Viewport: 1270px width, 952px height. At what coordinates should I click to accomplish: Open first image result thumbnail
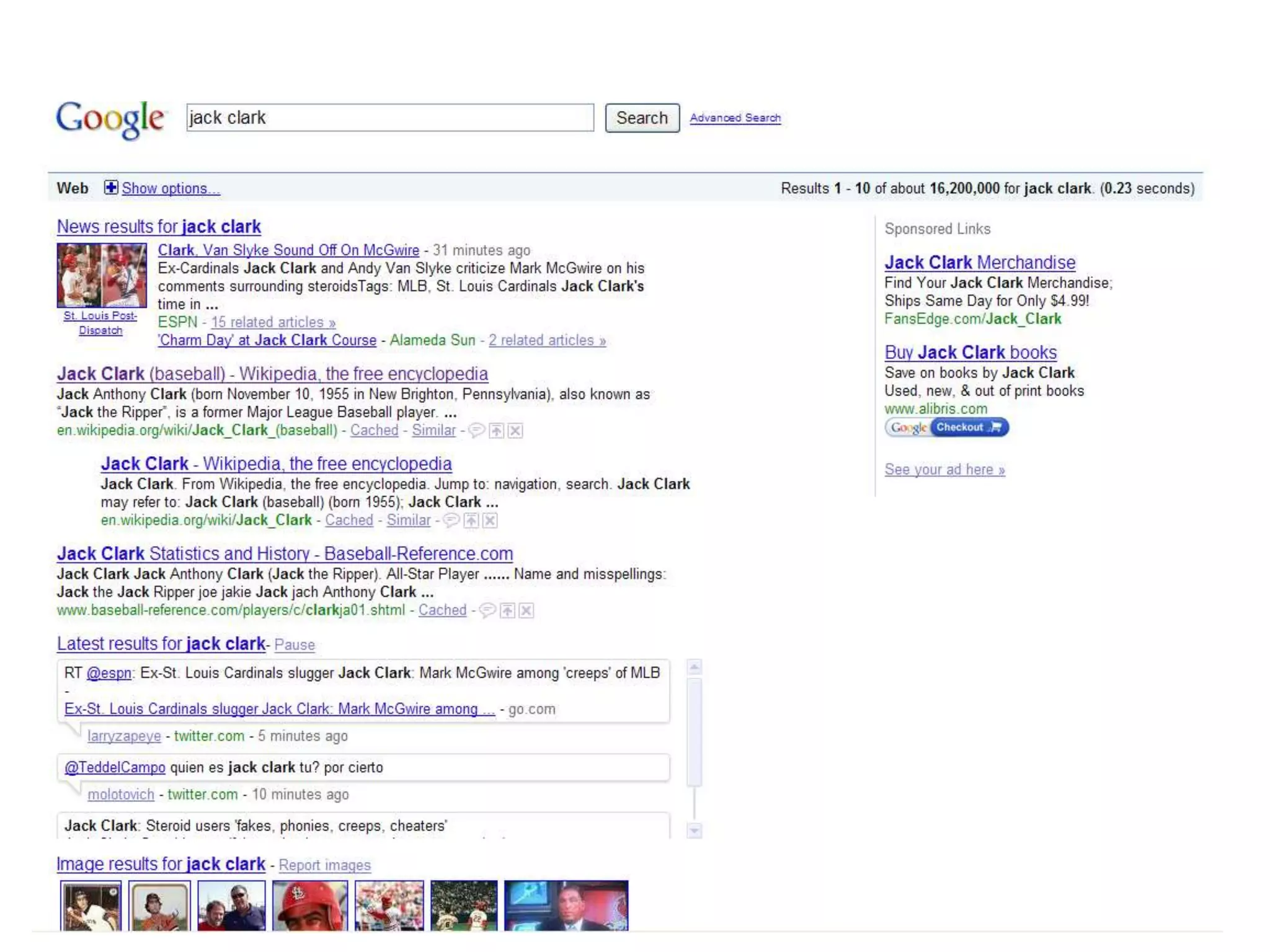coord(91,906)
